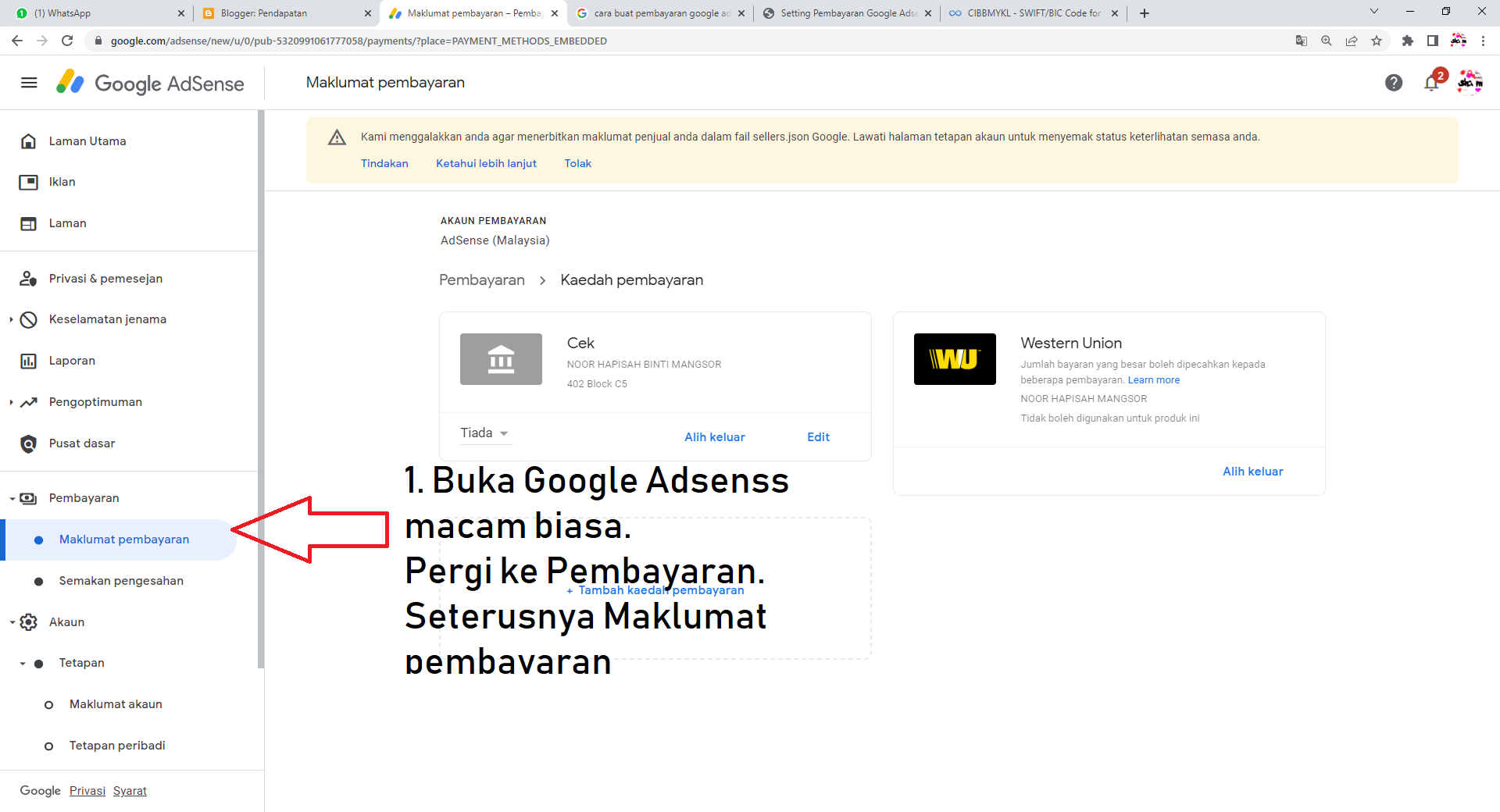Image resolution: width=1500 pixels, height=812 pixels.
Task: Open the AdSense account avatar menu
Action: point(1470,82)
